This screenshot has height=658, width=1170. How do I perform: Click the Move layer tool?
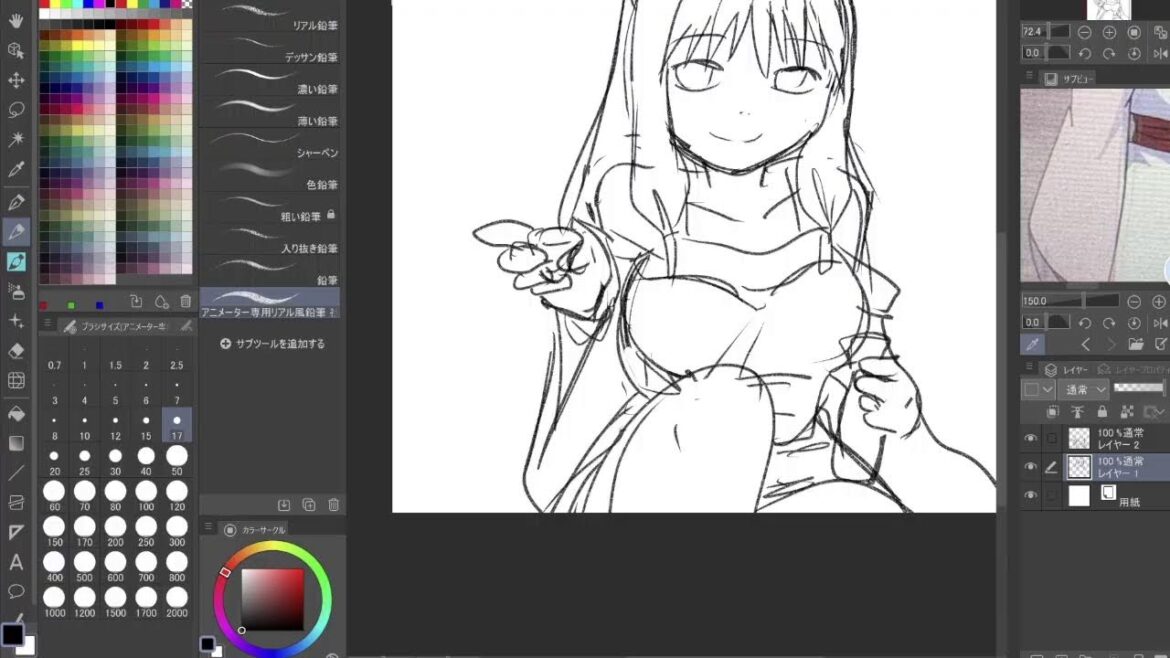point(16,80)
